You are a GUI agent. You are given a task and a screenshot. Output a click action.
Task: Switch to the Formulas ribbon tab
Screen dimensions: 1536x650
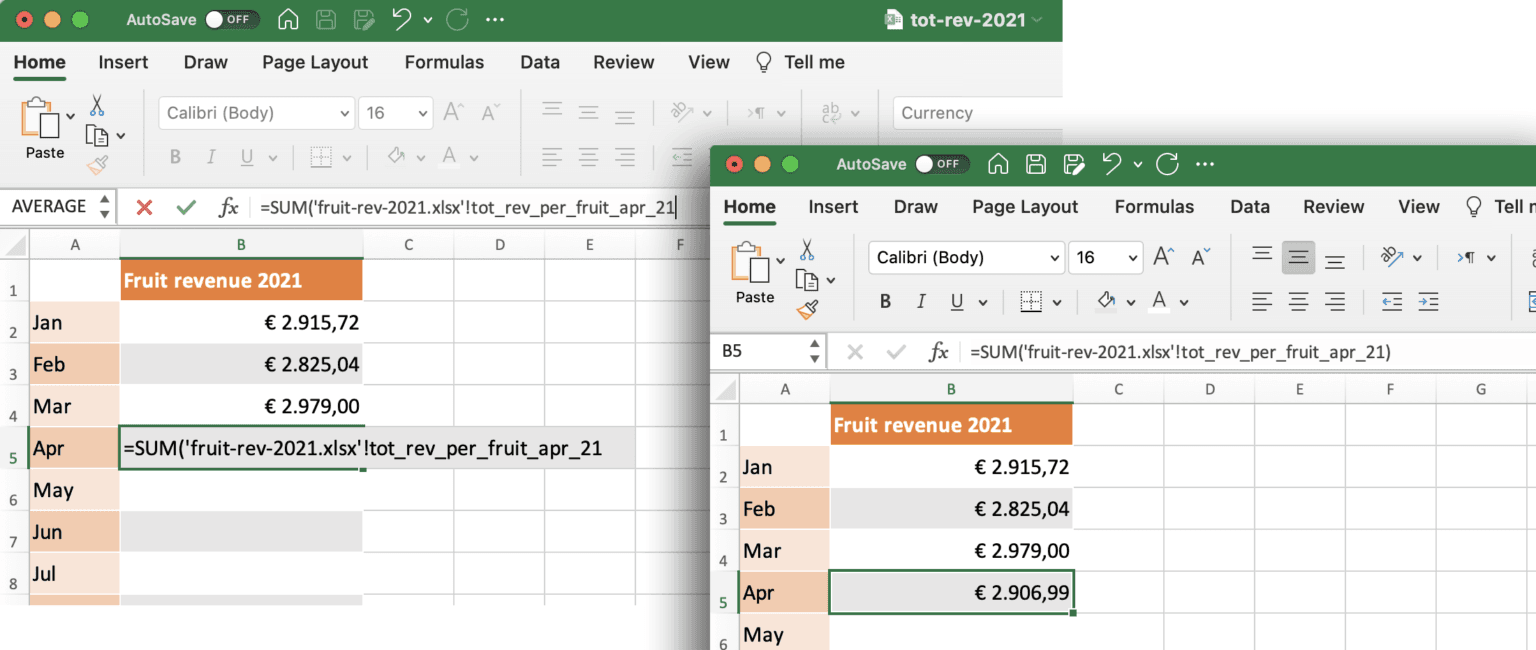coord(1154,207)
